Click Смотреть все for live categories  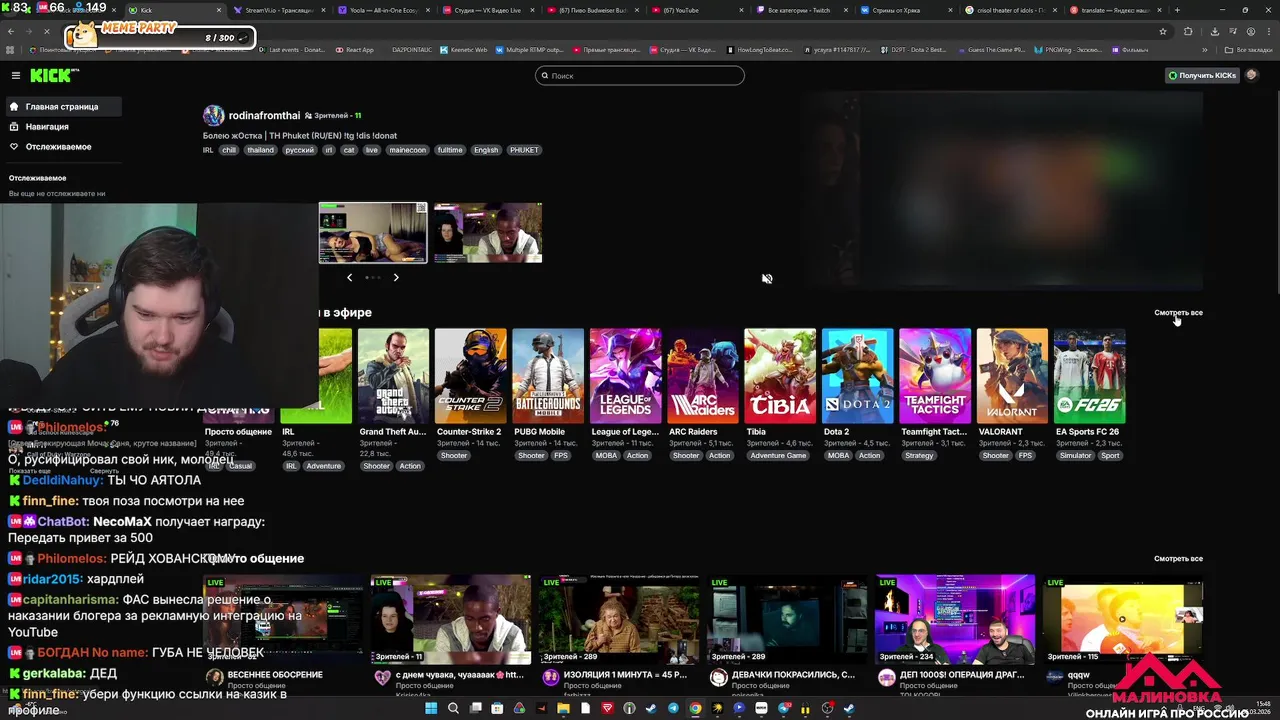1178,313
